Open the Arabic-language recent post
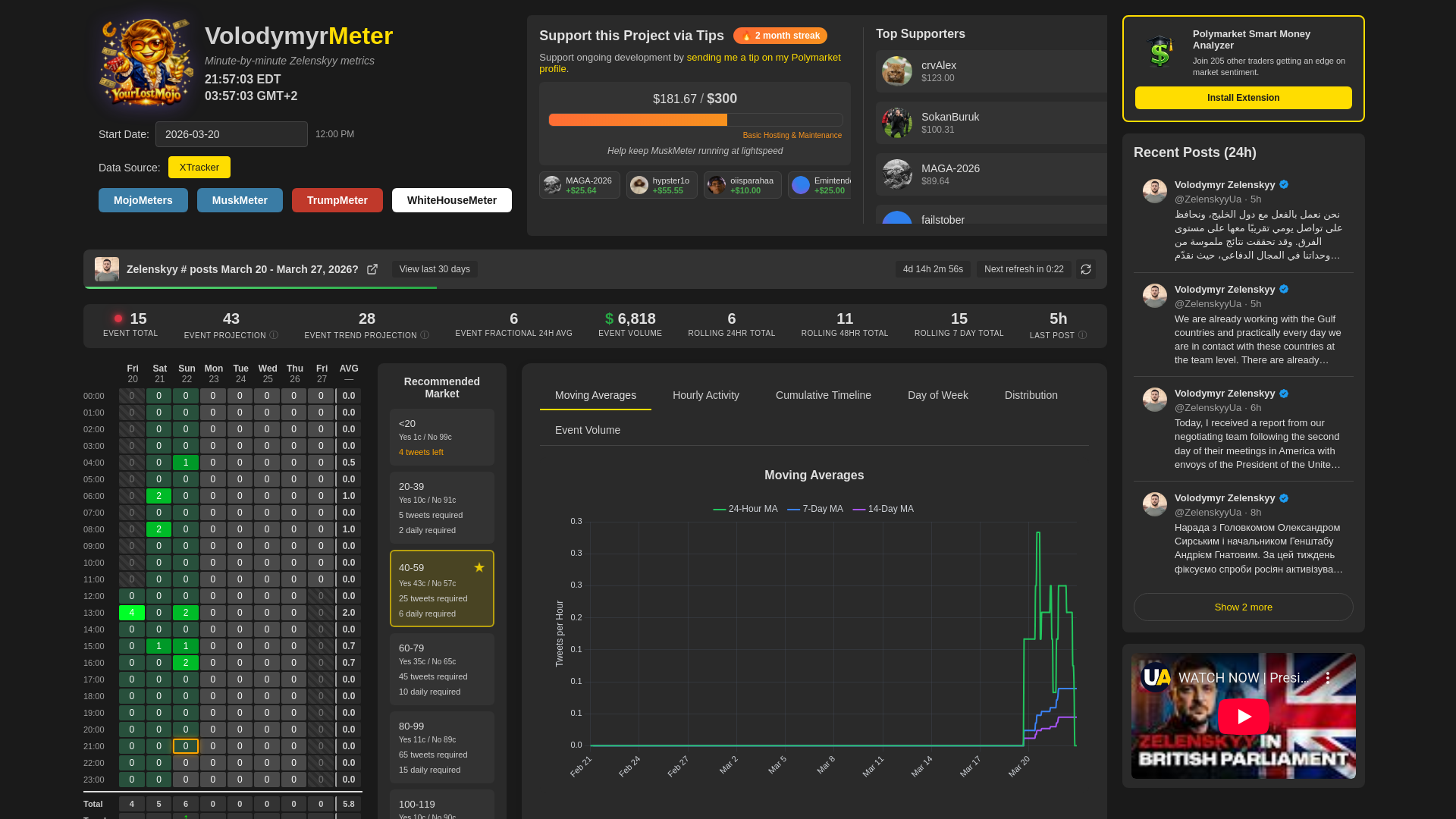Image resolution: width=1456 pixels, height=819 pixels. (x=1244, y=221)
